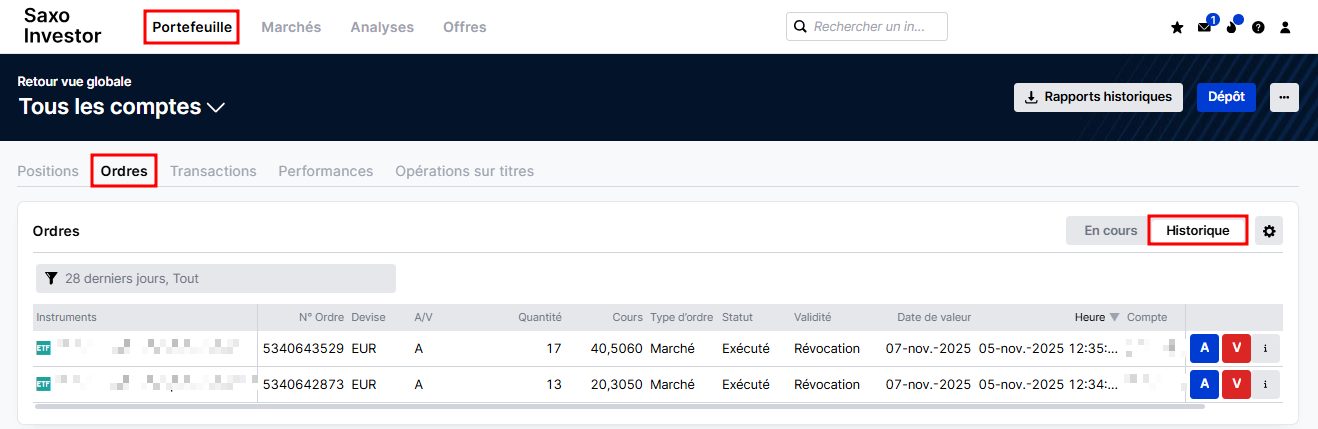
Task: Select the Historique orders view
Action: 1197,231
